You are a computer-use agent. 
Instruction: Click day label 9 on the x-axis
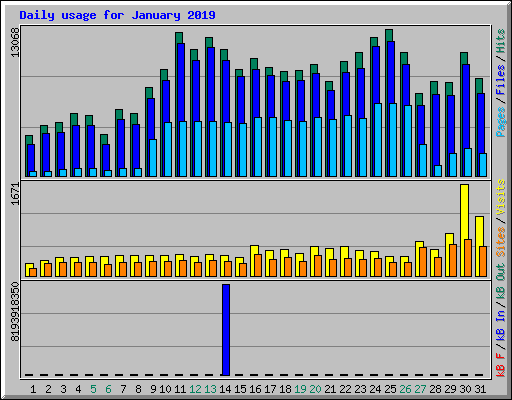(153, 389)
